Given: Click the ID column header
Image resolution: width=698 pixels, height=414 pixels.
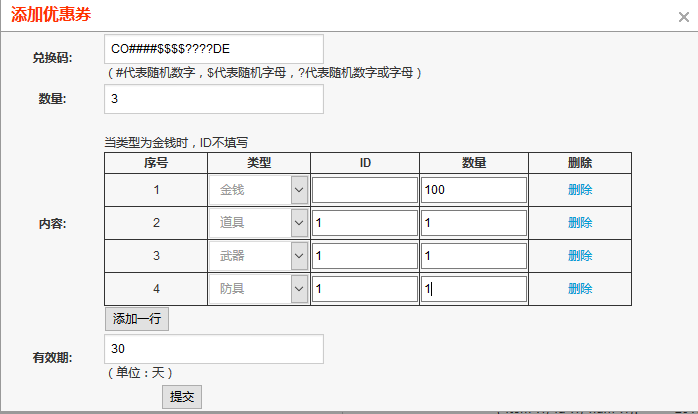Looking at the screenshot, I should [x=365, y=163].
